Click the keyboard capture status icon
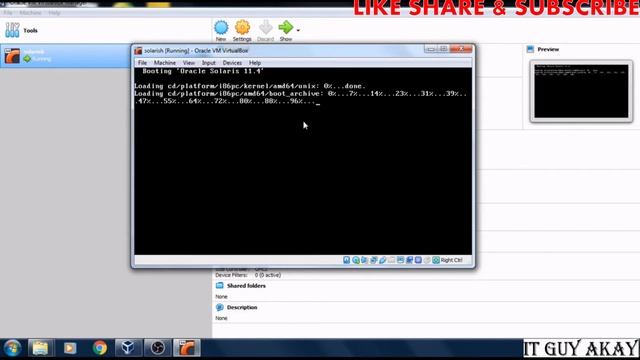 click(x=436, y=260)
